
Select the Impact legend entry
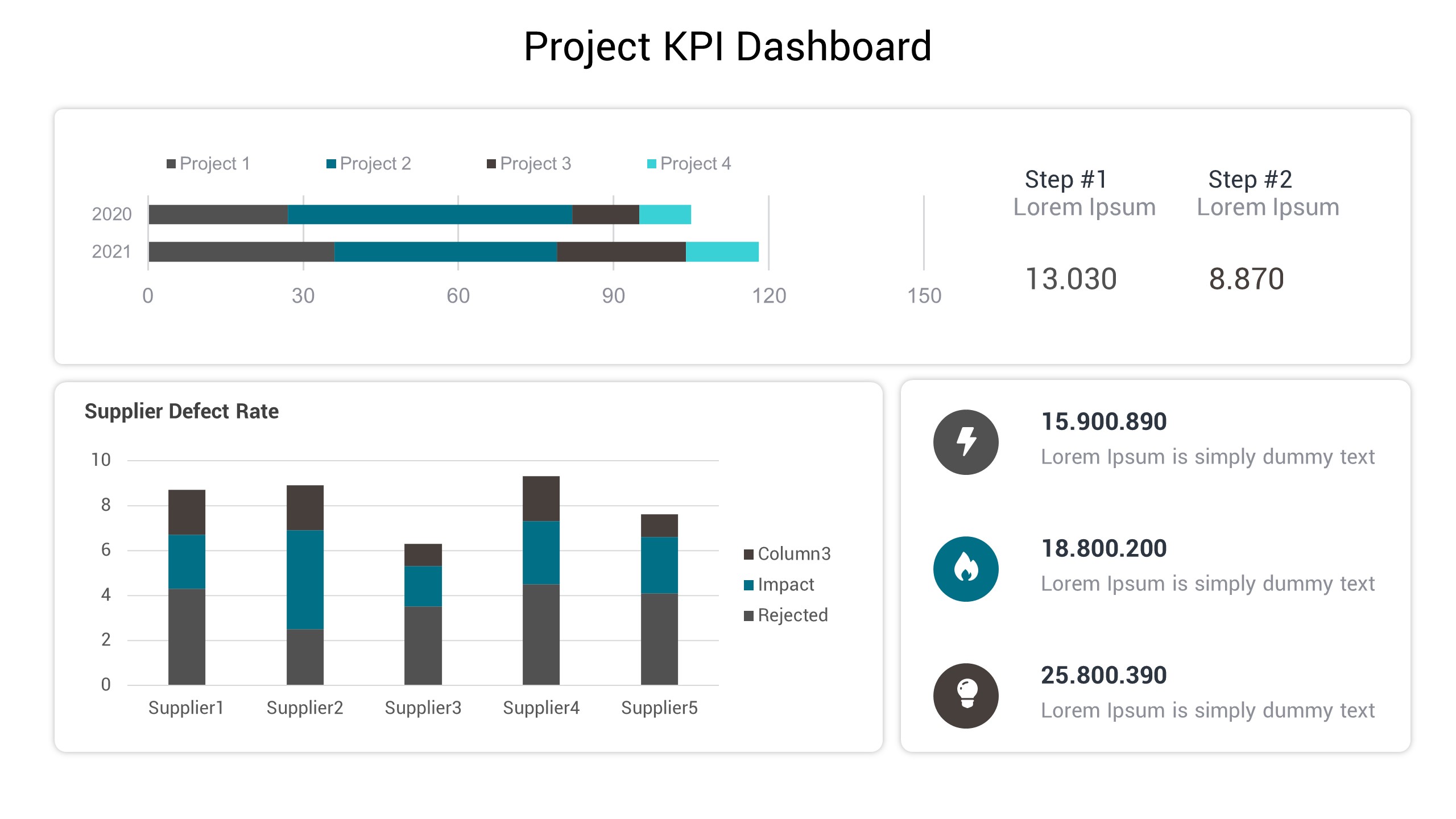pos(779,585)
